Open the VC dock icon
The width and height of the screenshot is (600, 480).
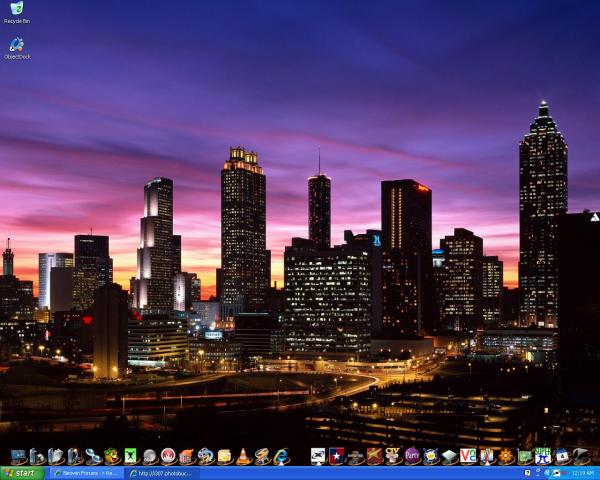click(x=468, y=456)
